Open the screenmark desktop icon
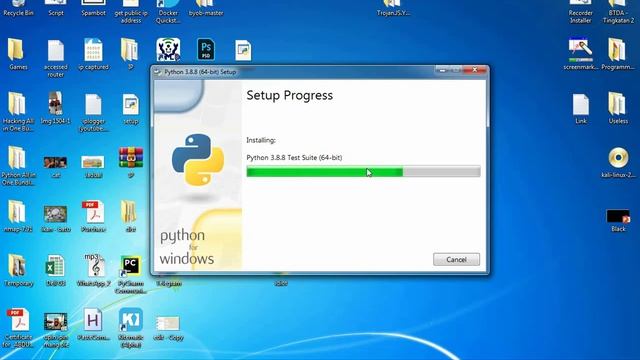The width and height of the screenshot is (640, 360). pyautogui.click(x=580, y=54)
